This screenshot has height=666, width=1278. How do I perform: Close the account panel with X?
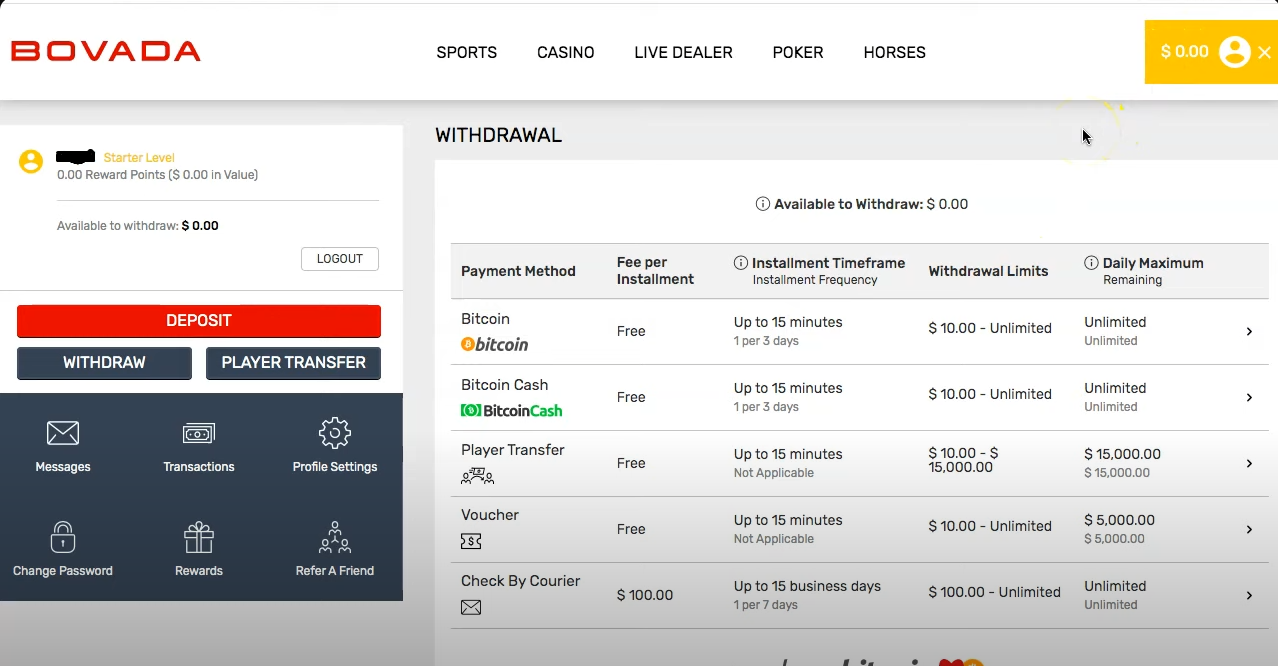coord(1263,53)
